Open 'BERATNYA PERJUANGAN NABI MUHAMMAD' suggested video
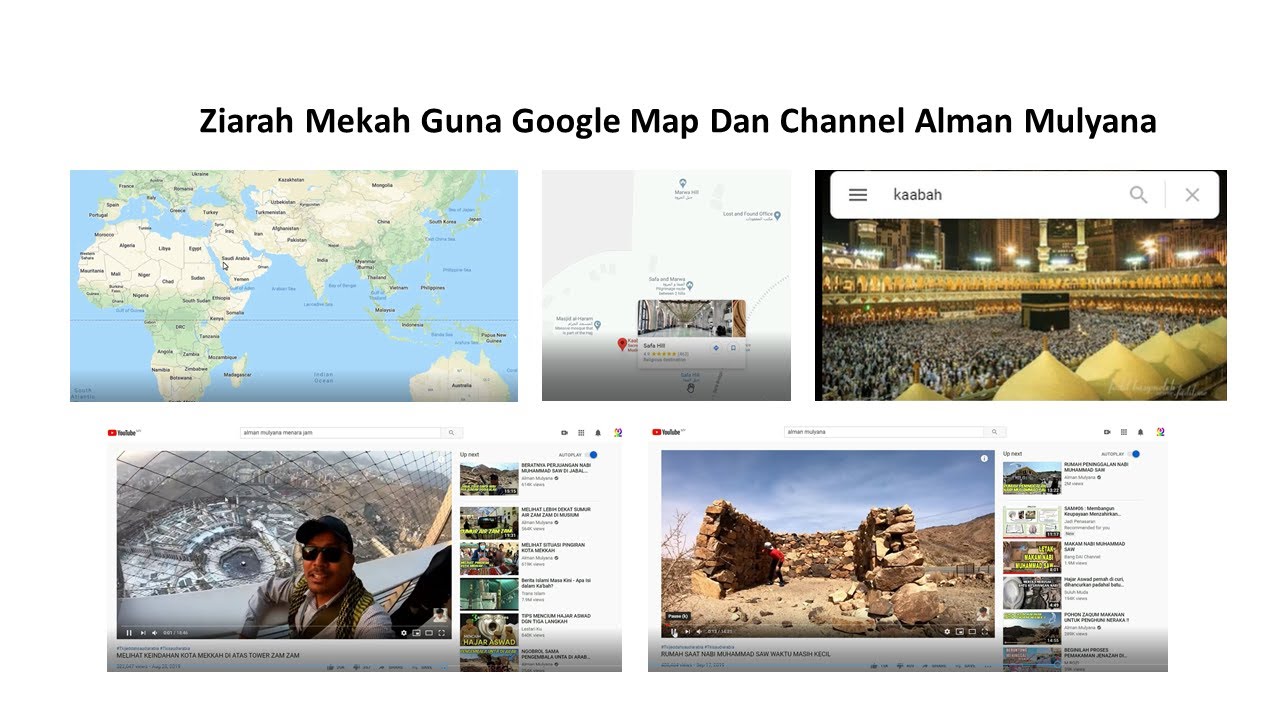1280x720 pixels. point(526,478)
